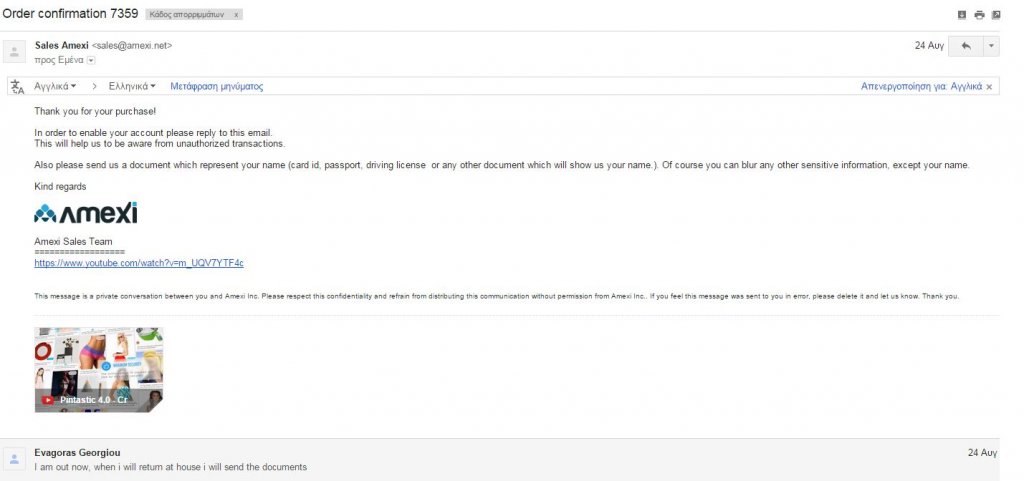
Task: Play the Pintastic 4.0 video thumbnail
Action: [98, 369]
